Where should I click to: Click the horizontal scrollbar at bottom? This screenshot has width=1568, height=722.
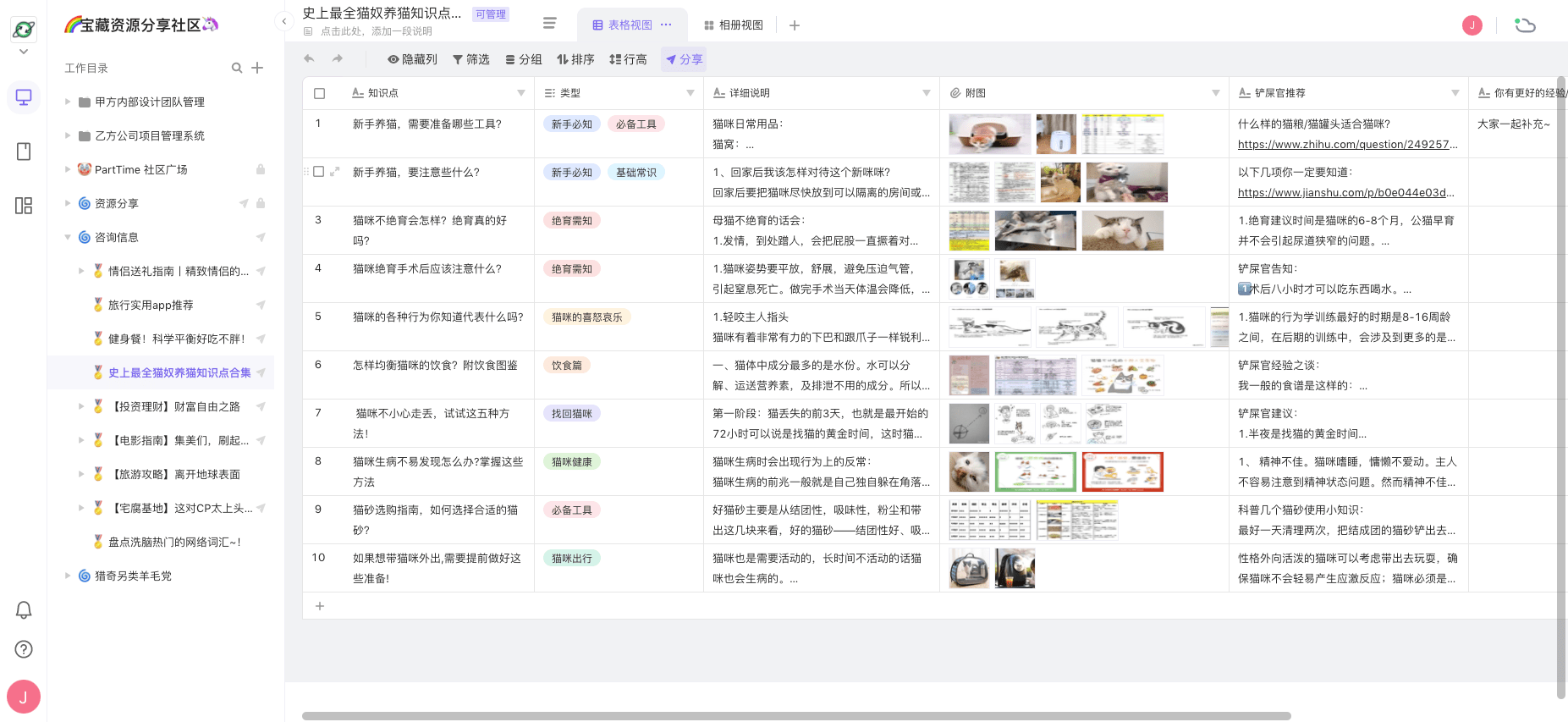click(796, 716)
